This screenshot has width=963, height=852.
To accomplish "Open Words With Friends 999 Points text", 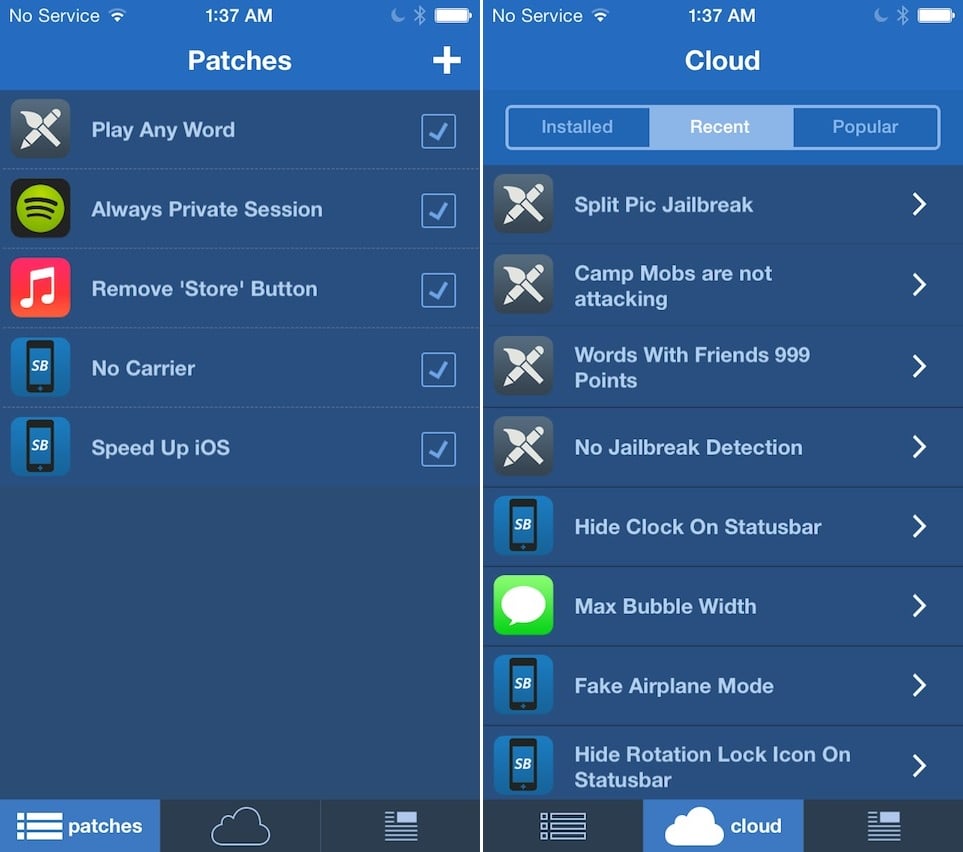I will point(692,367).
